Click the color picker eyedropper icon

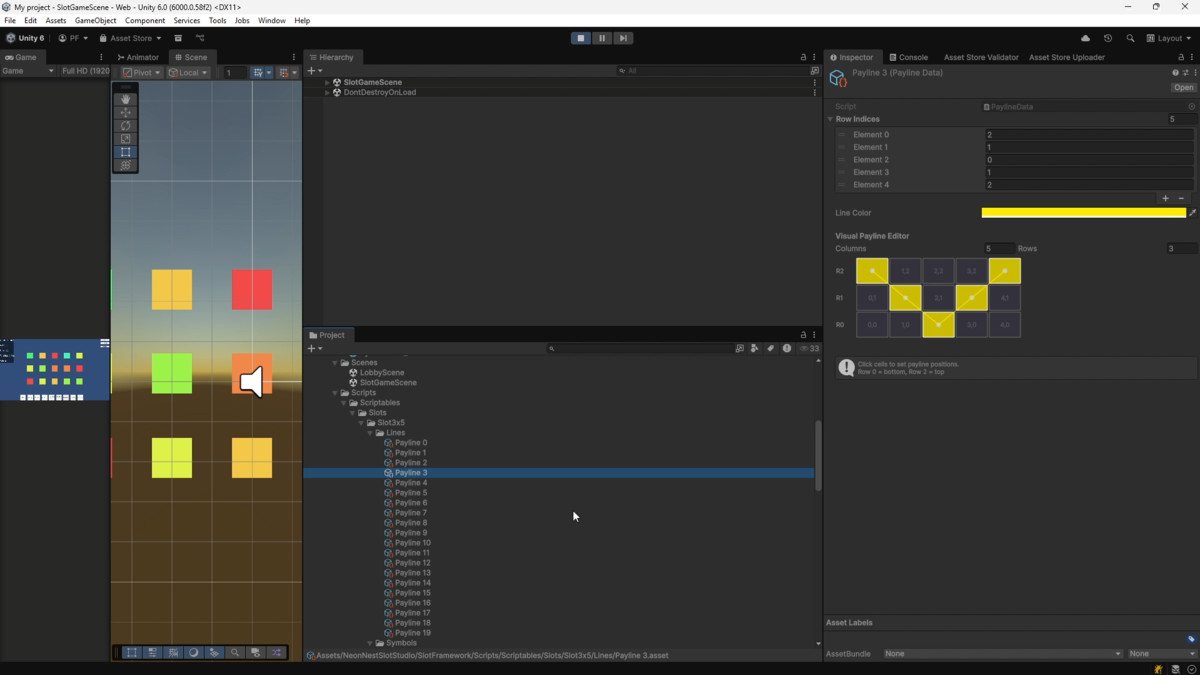(x=1192, y=212)
